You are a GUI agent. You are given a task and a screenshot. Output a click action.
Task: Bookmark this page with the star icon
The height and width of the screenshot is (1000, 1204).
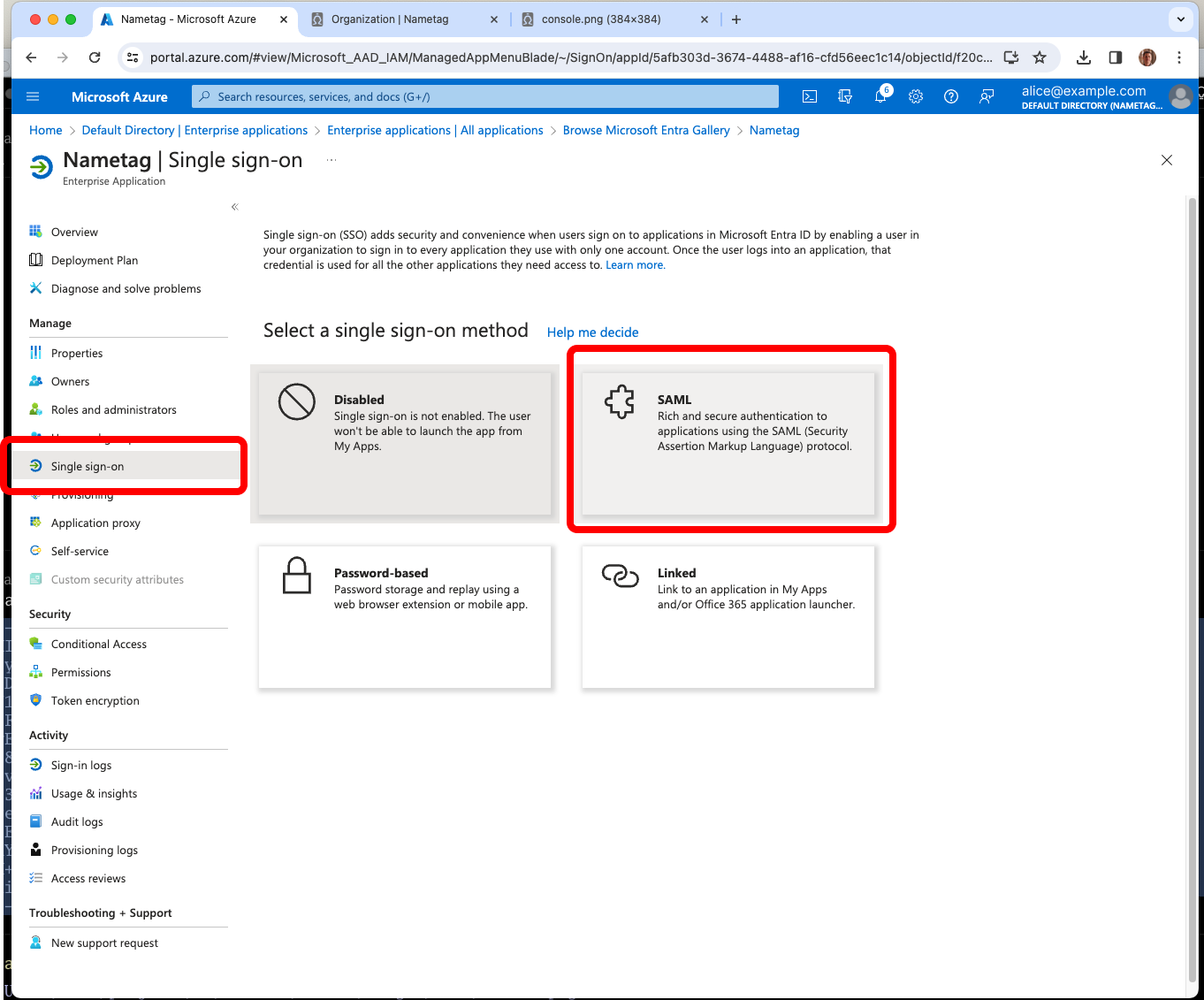[1040, 57]
